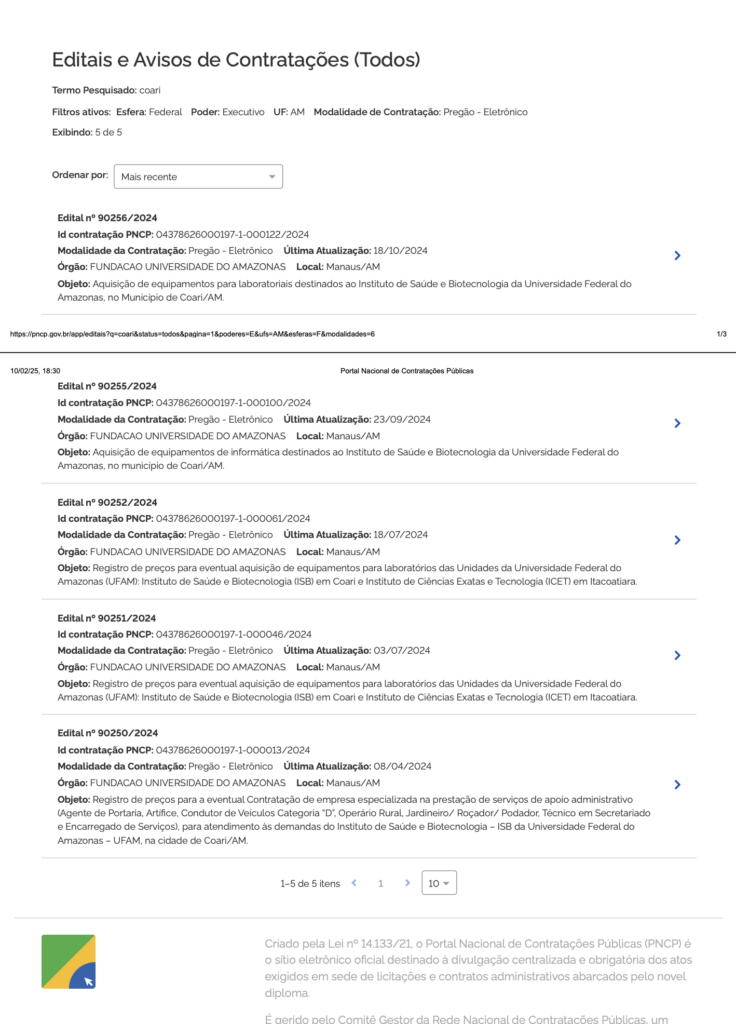
Task: Expand the items-per-page dropdown showing 10
Action: click(x=439, y=883)
